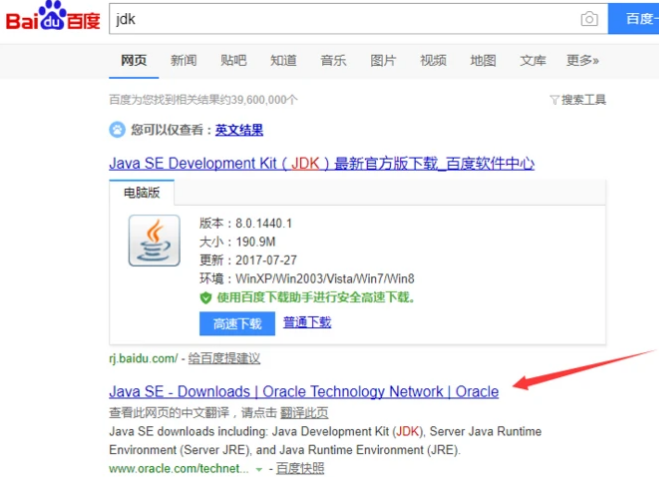Viewport: 659px width, 477px height.
Task: Click environment text WinXP/Win2003/Vista/Win7/Win8
Action: (325, 279)
